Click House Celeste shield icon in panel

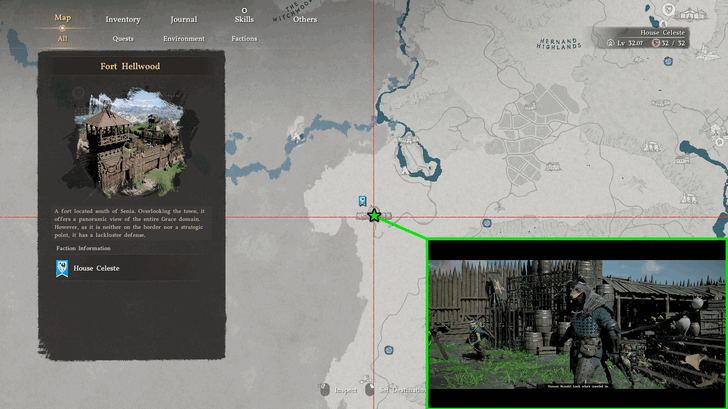(x=62, y=268)
